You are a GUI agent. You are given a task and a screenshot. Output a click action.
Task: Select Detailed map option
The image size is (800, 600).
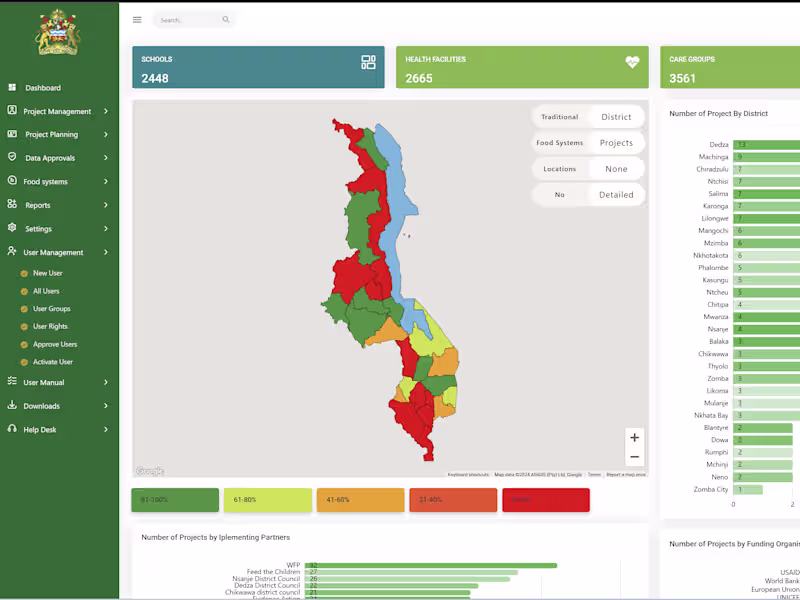(616, 195)
